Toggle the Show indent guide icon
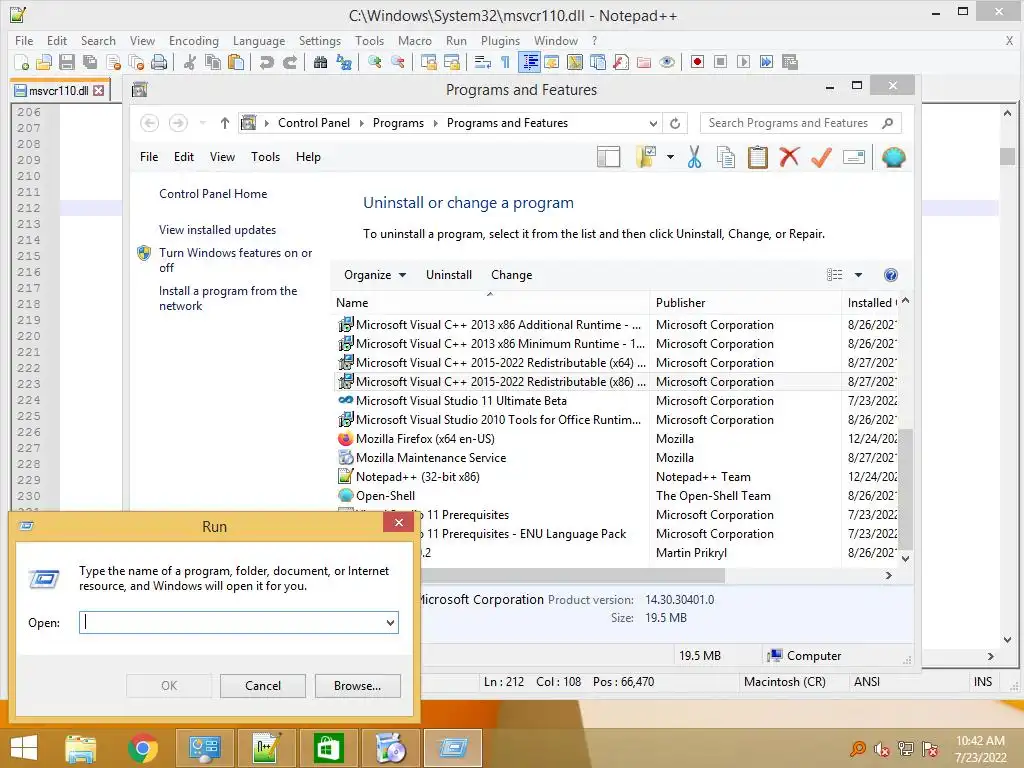This screenshot has height=768, width=1024. point(530,62)
